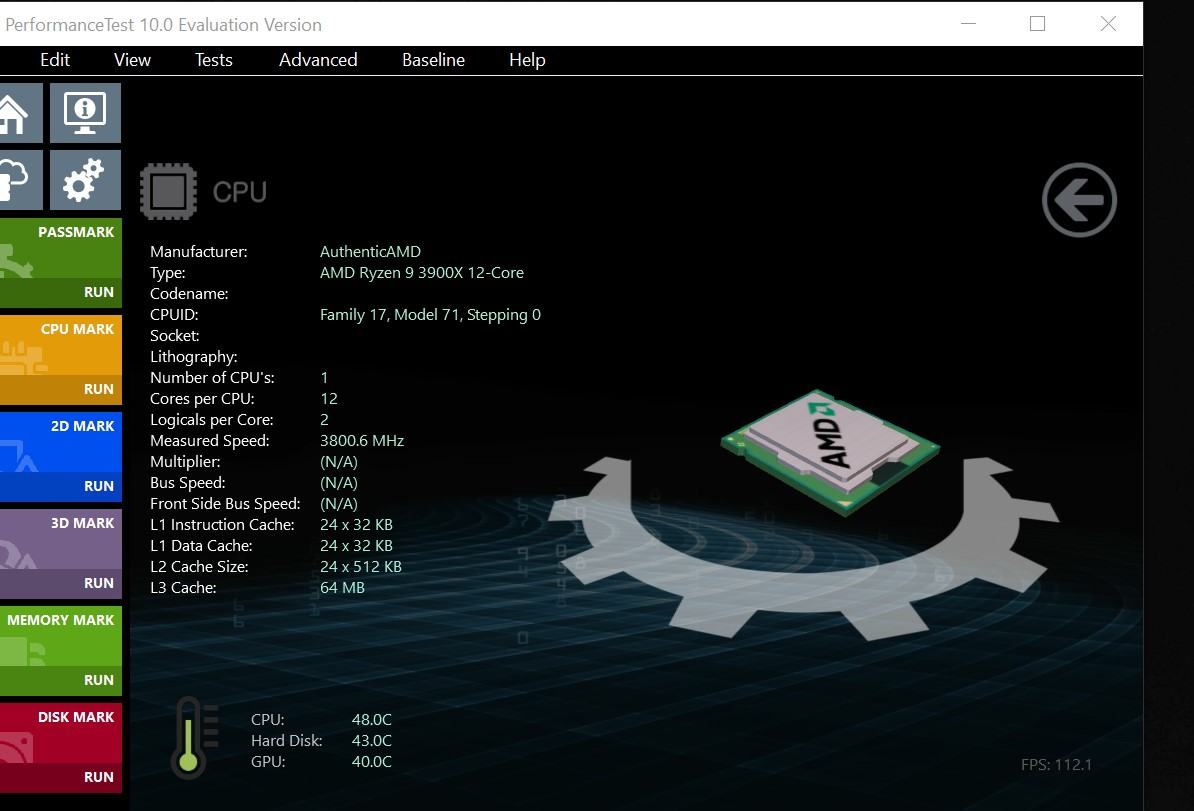Open the Baseline menu
1194x811 pixels.
click(433, 60)
